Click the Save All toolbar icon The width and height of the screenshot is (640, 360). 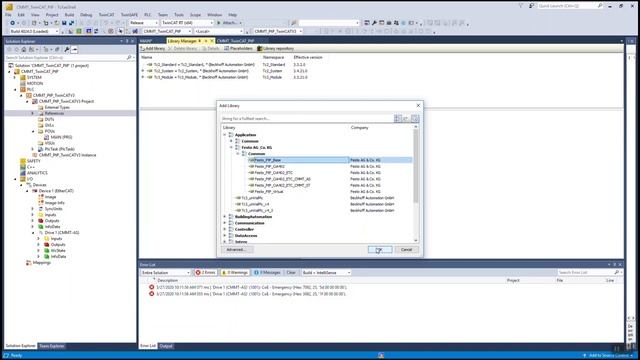coord(71,23)
